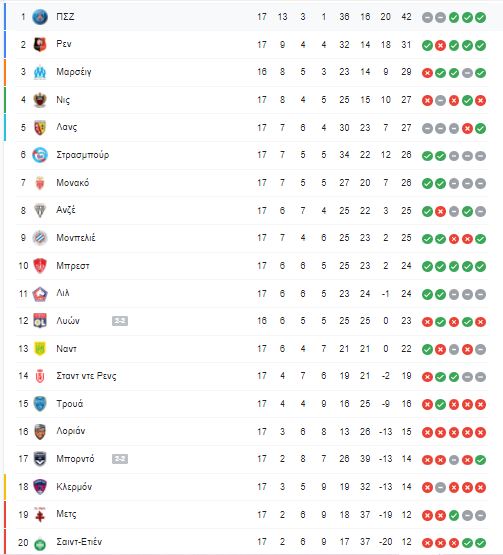Click the Σταντ ντε Ρενς team name
Image resolution: width=503 pixels, height=555 pixels.
(x=86, y=376)
